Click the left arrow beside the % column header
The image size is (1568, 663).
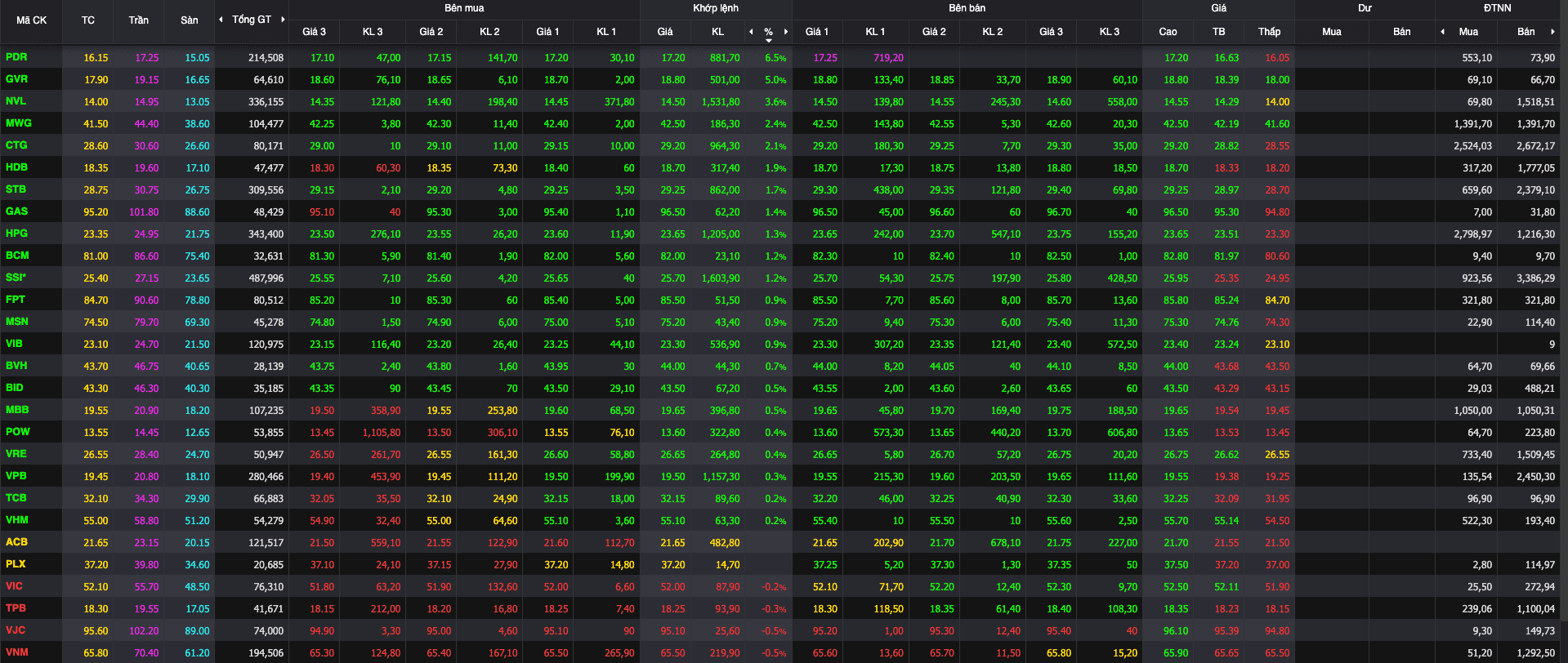[751, 32]
